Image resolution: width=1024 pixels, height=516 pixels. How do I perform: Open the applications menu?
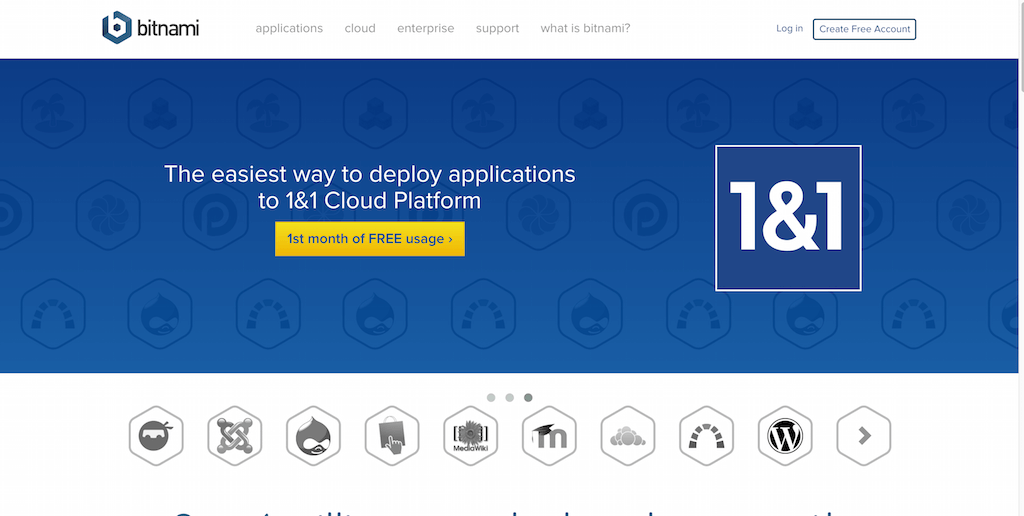(289, 28)
